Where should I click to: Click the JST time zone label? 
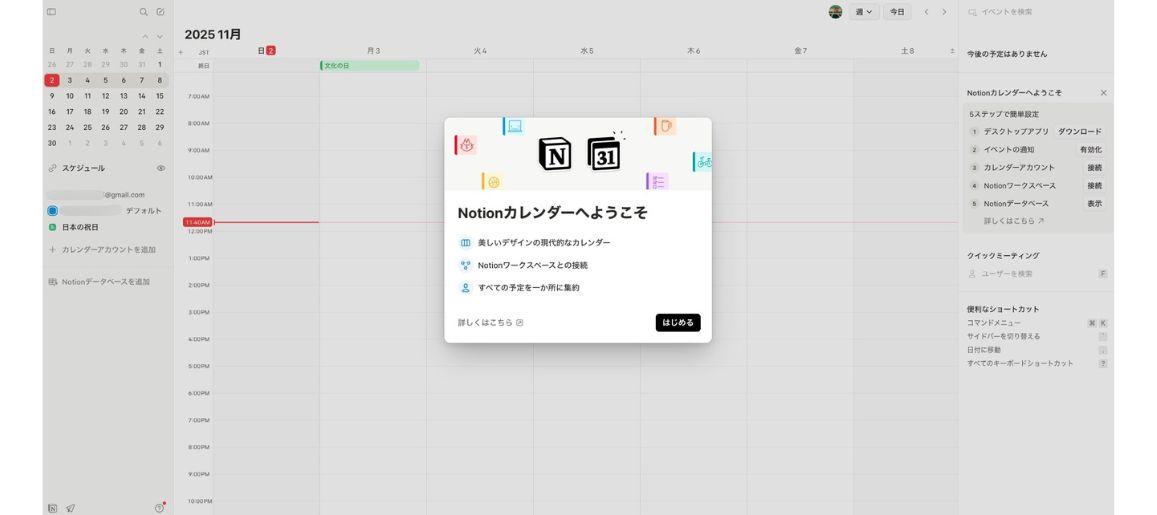click(204, 52)
